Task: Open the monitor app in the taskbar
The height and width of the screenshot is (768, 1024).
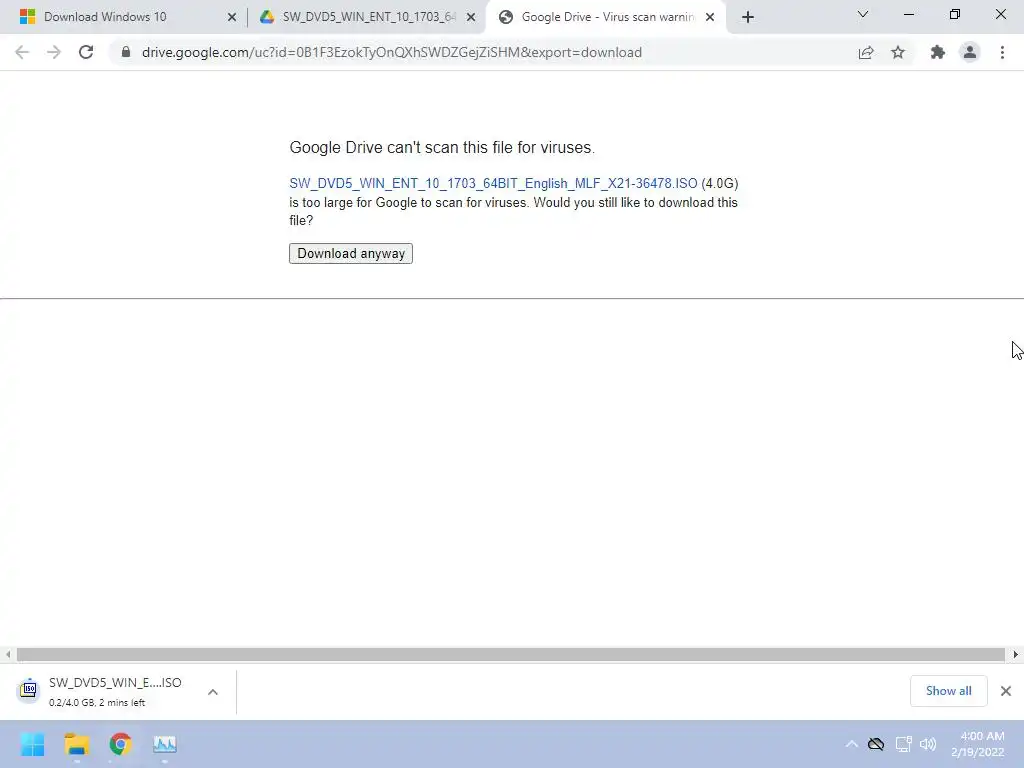Action: pyautogui.click(x=165, y=744)
